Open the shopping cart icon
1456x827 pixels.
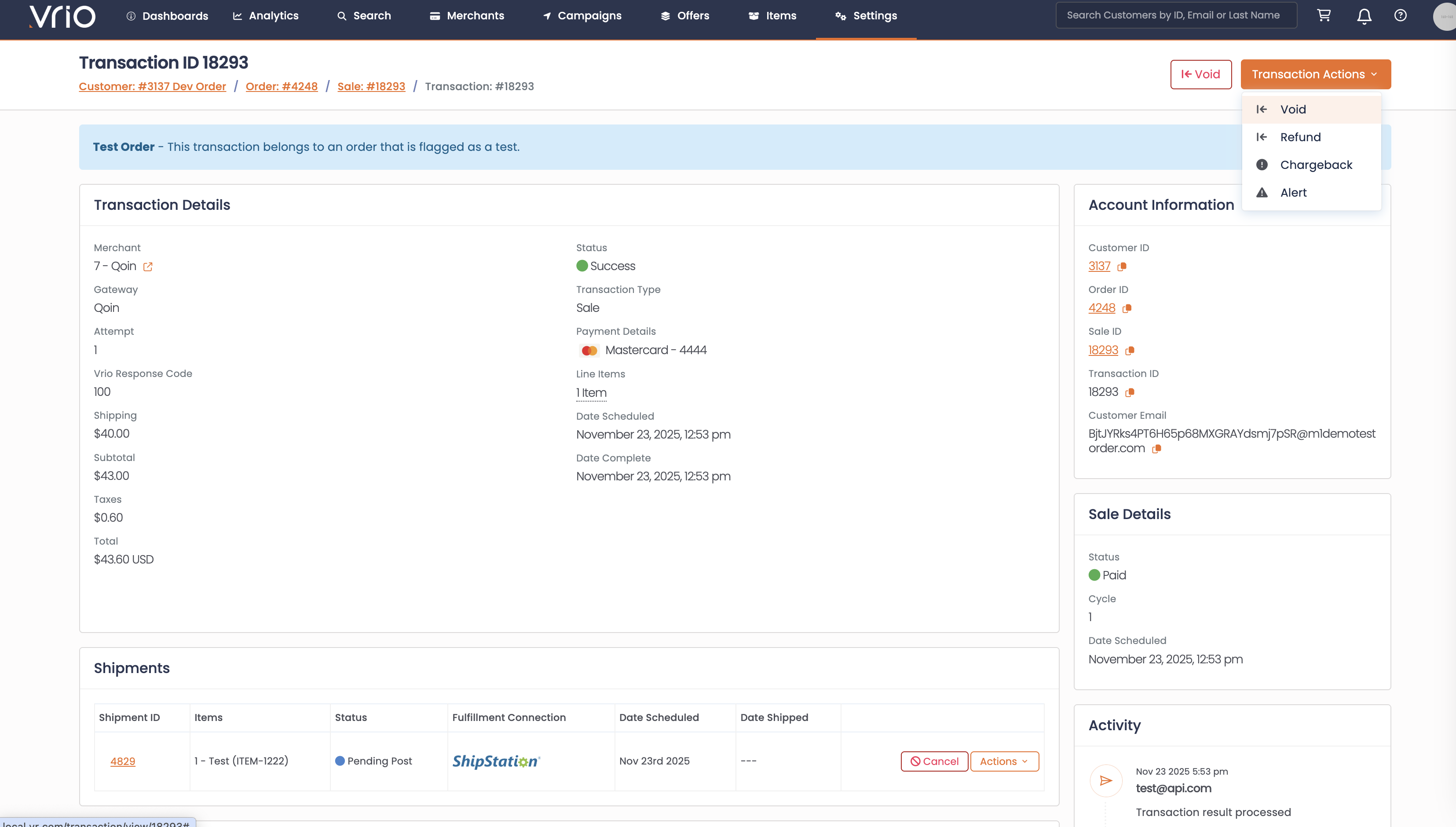(x=1324, y=15)
